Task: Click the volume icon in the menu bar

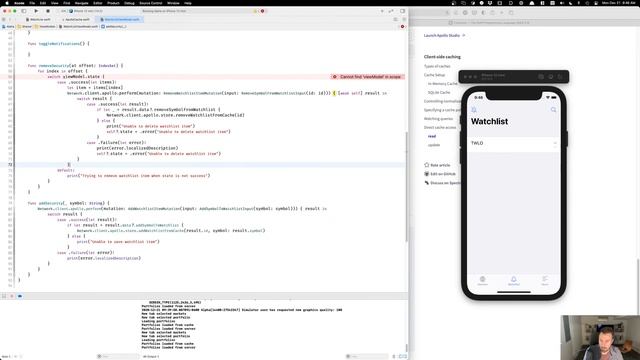Action: tap(562, 3)
